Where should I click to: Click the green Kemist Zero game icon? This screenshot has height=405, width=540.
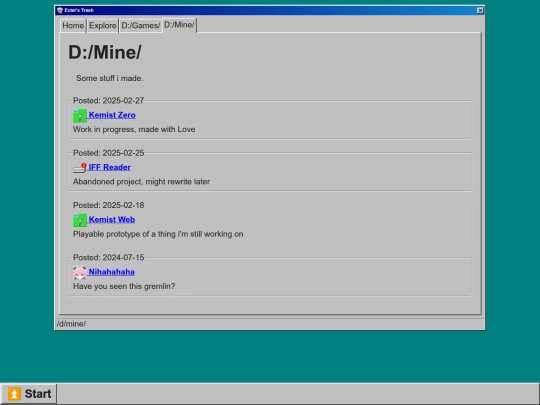click(x=80, y=116)
